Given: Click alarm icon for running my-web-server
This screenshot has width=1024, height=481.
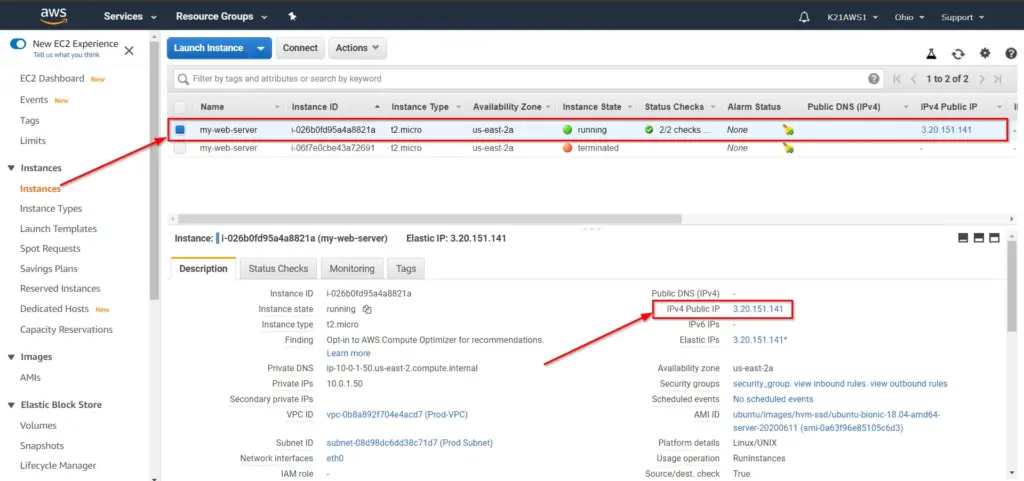Looking at the screenshot, I should (788, 130).
